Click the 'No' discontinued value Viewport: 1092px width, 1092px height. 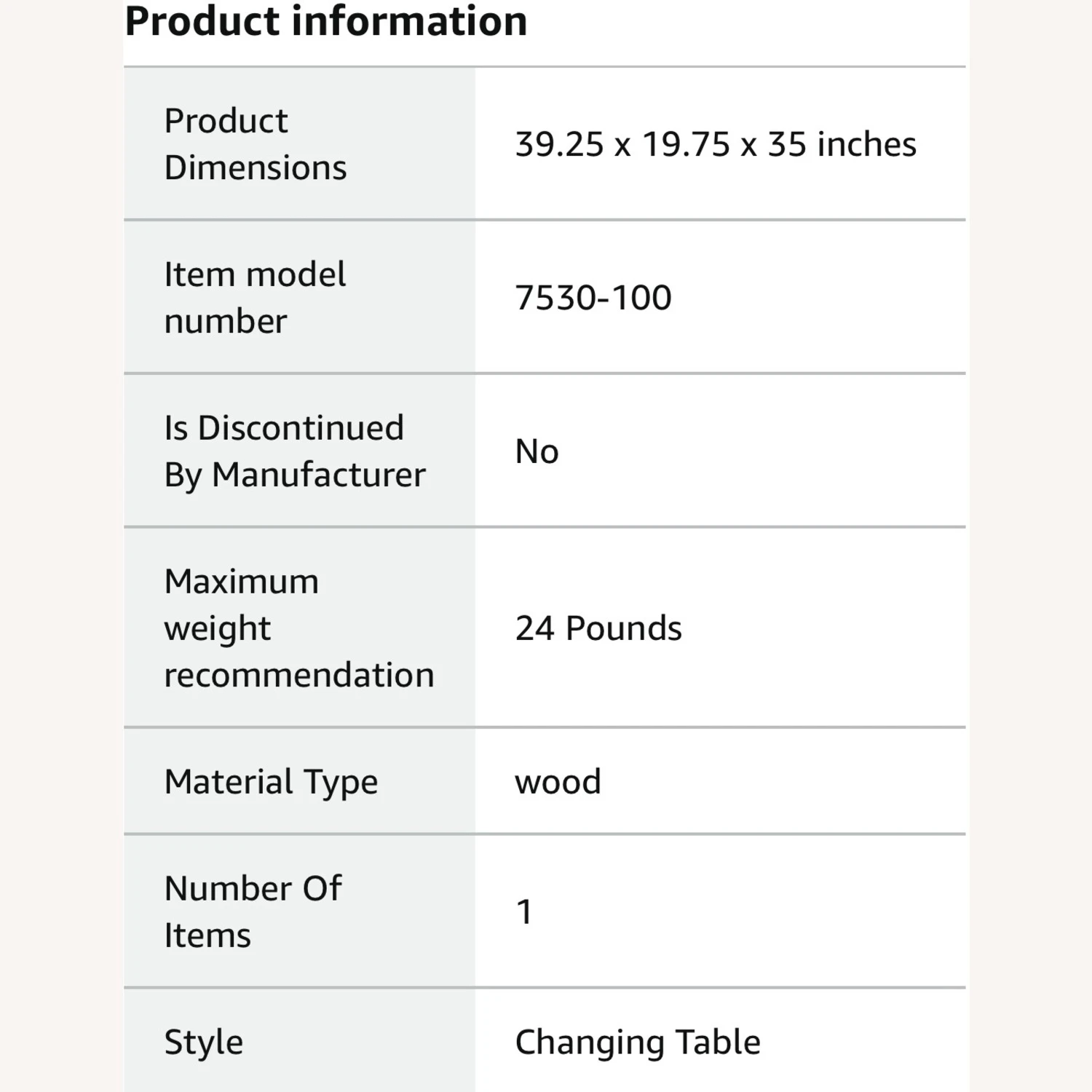click(537, 451)
